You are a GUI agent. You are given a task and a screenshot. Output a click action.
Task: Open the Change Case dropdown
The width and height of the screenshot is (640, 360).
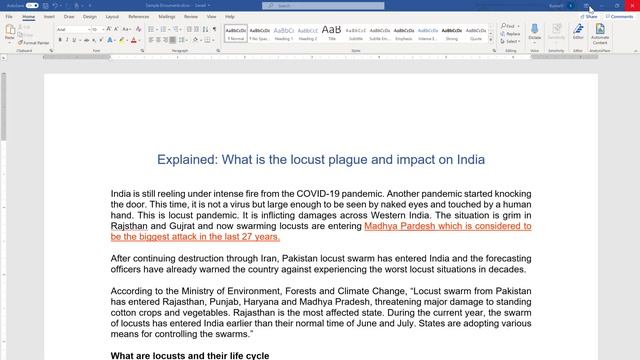coord(127,29)
